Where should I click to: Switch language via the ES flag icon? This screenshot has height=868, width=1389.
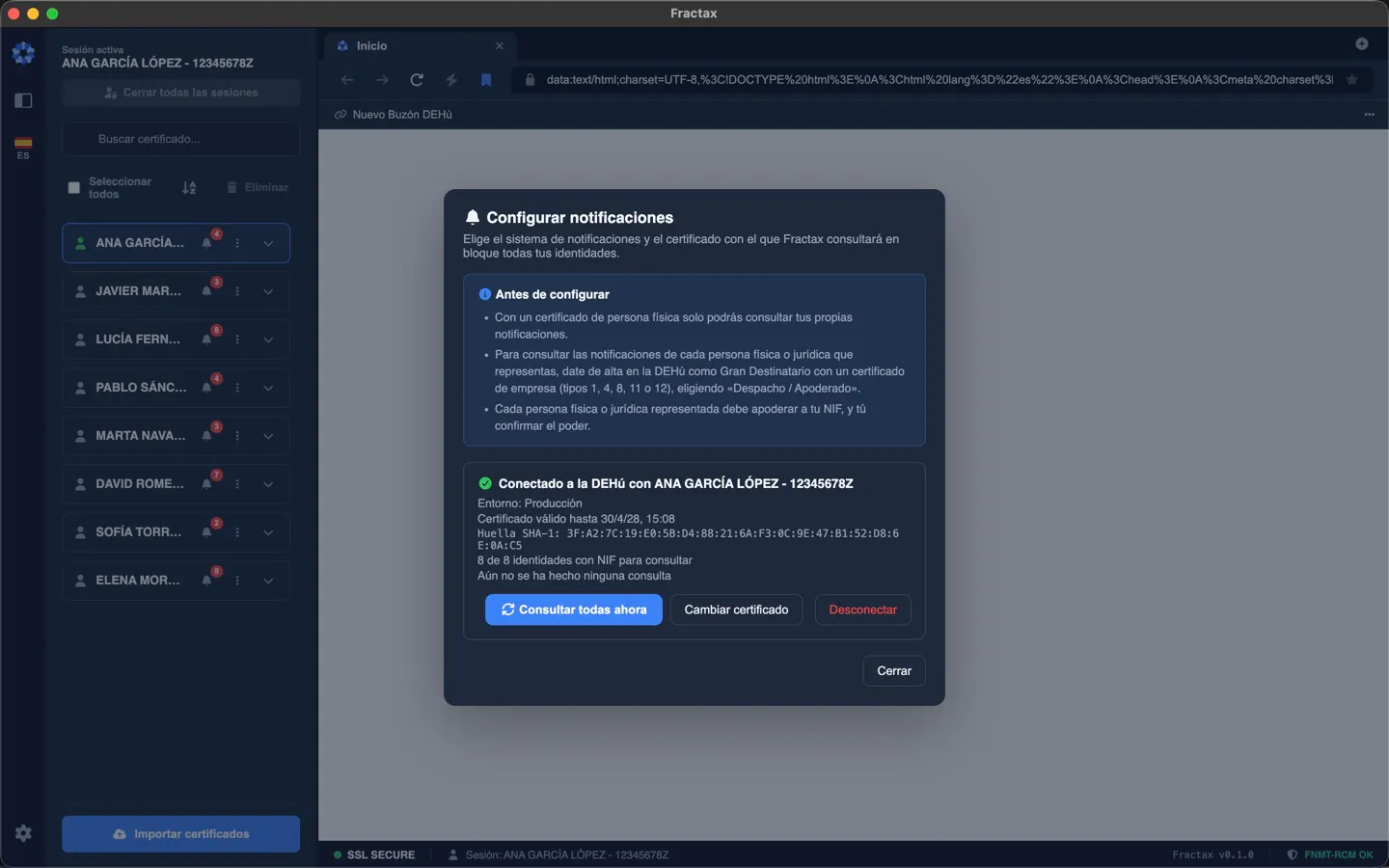pyautogui.click(x=23, y=148)
